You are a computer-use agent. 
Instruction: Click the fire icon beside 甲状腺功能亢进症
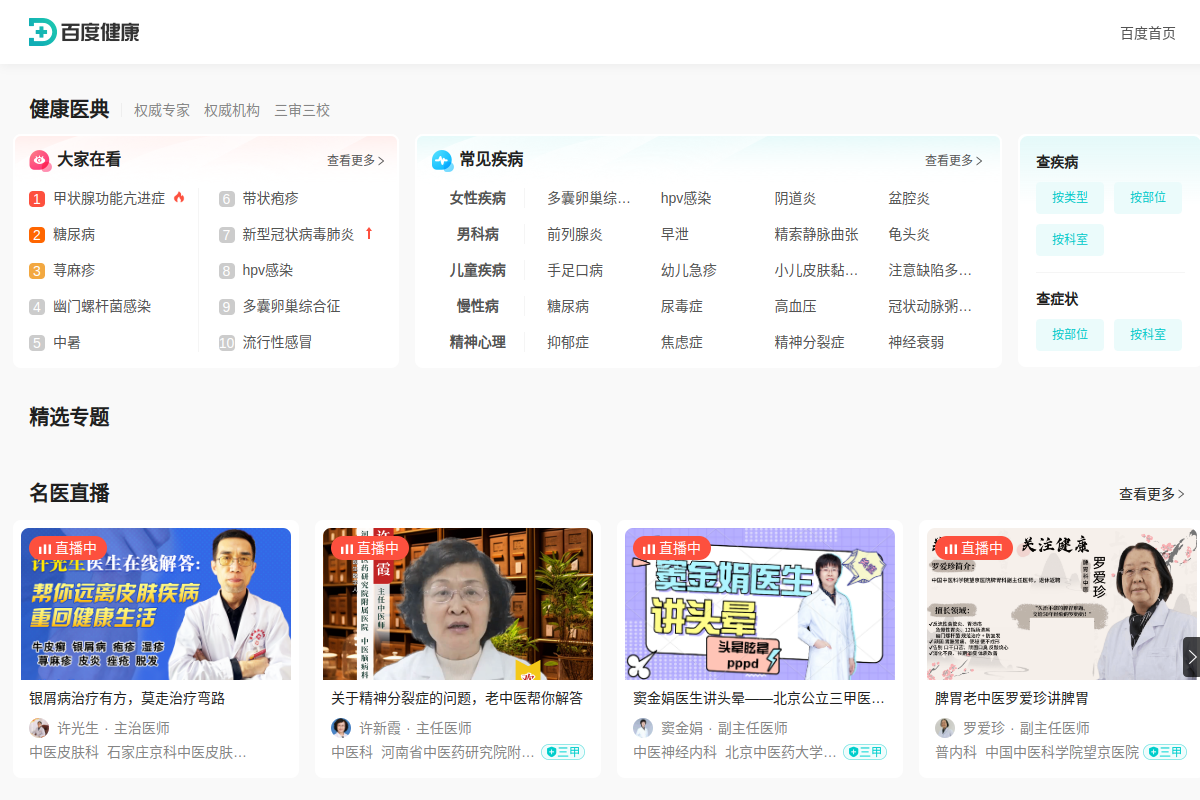tap(180, 198)
